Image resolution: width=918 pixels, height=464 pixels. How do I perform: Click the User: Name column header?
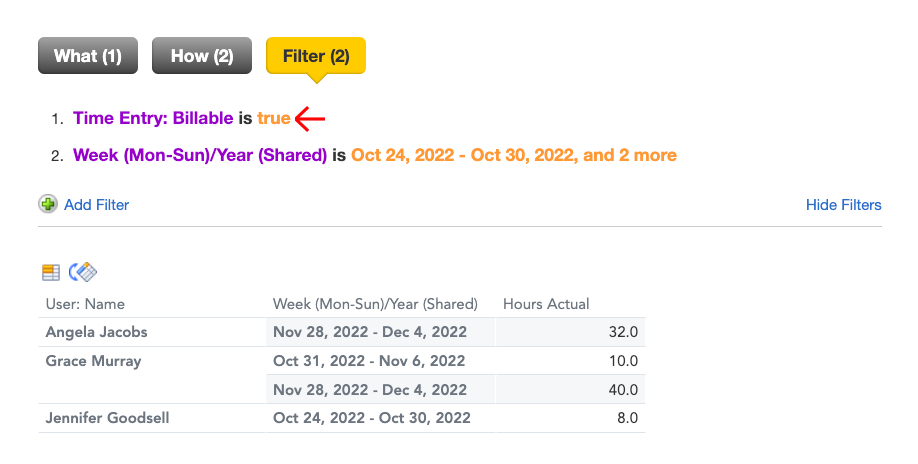tap(85, 304)
